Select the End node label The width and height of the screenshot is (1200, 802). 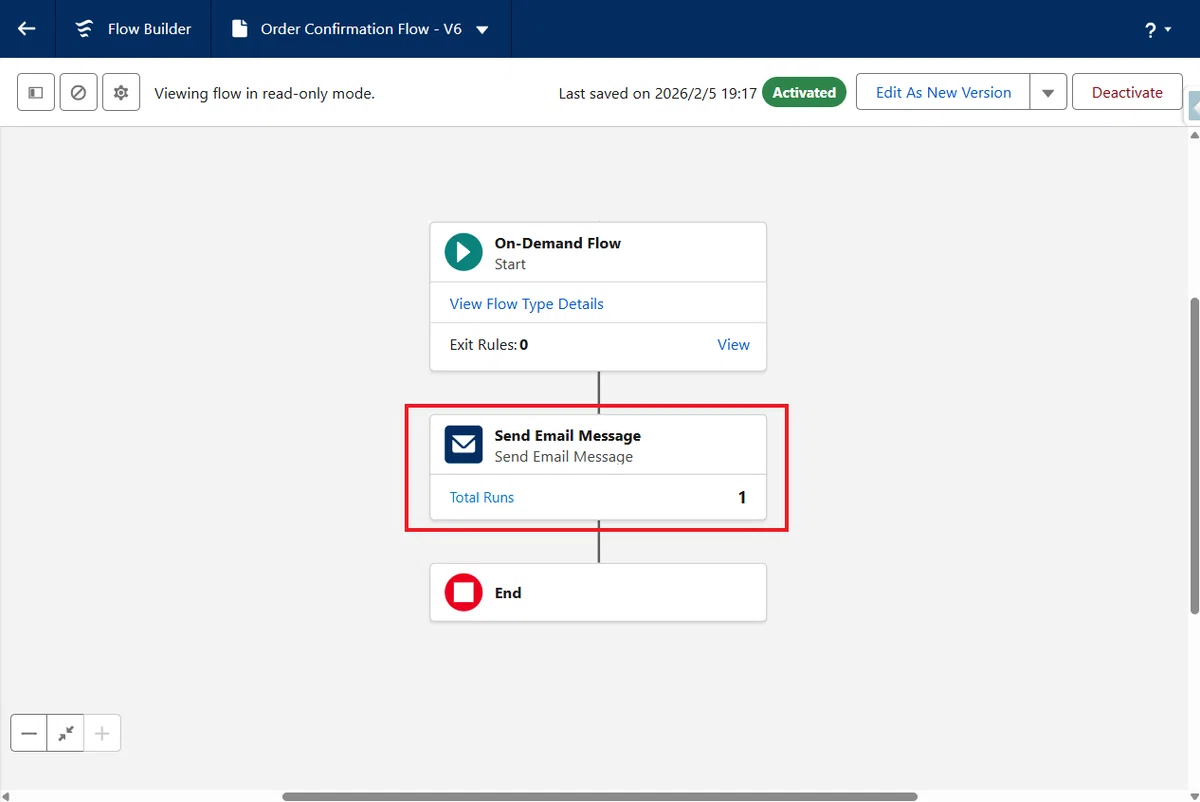tap(508, 593)
